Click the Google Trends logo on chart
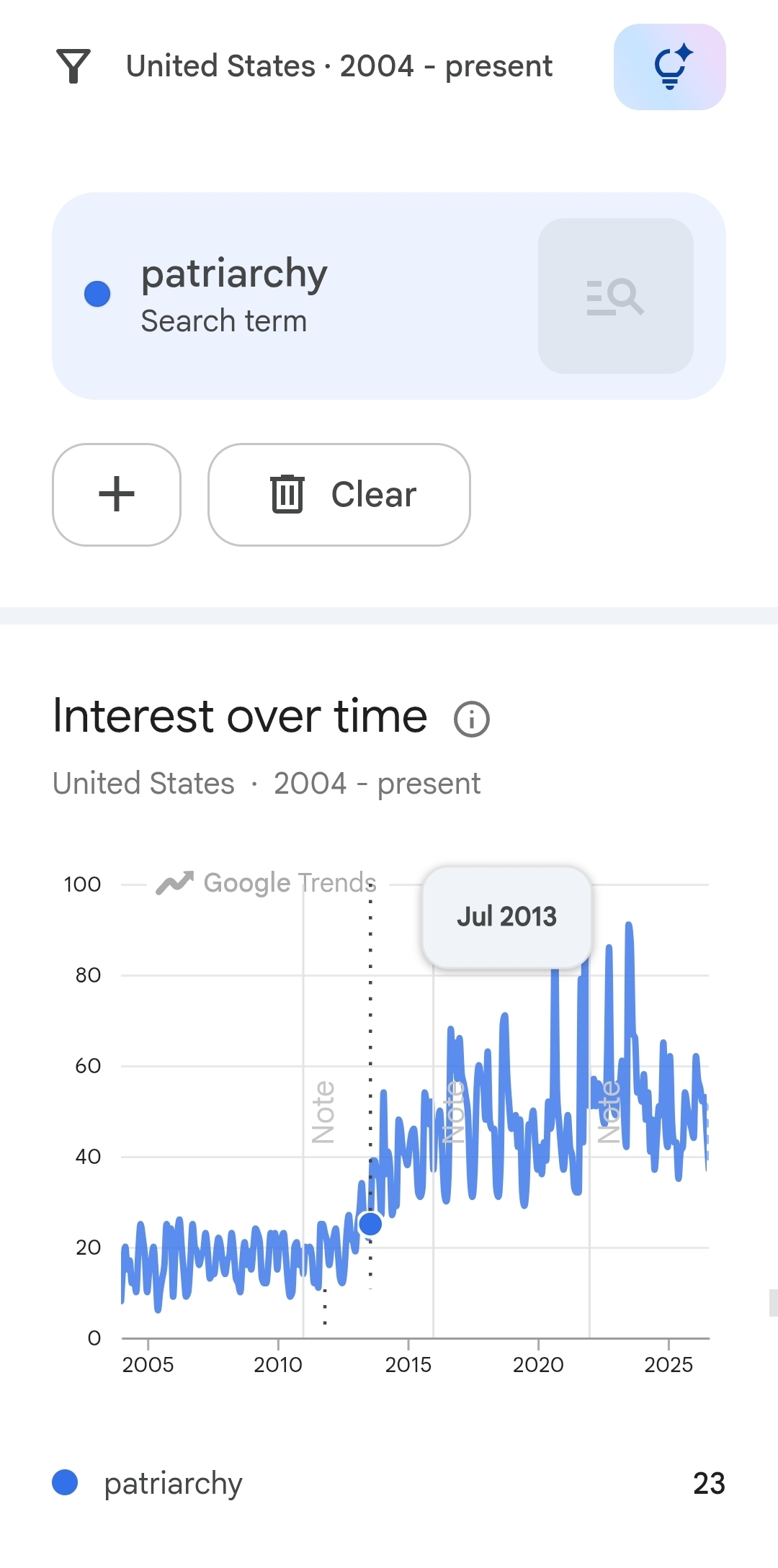 pos(267,883)
